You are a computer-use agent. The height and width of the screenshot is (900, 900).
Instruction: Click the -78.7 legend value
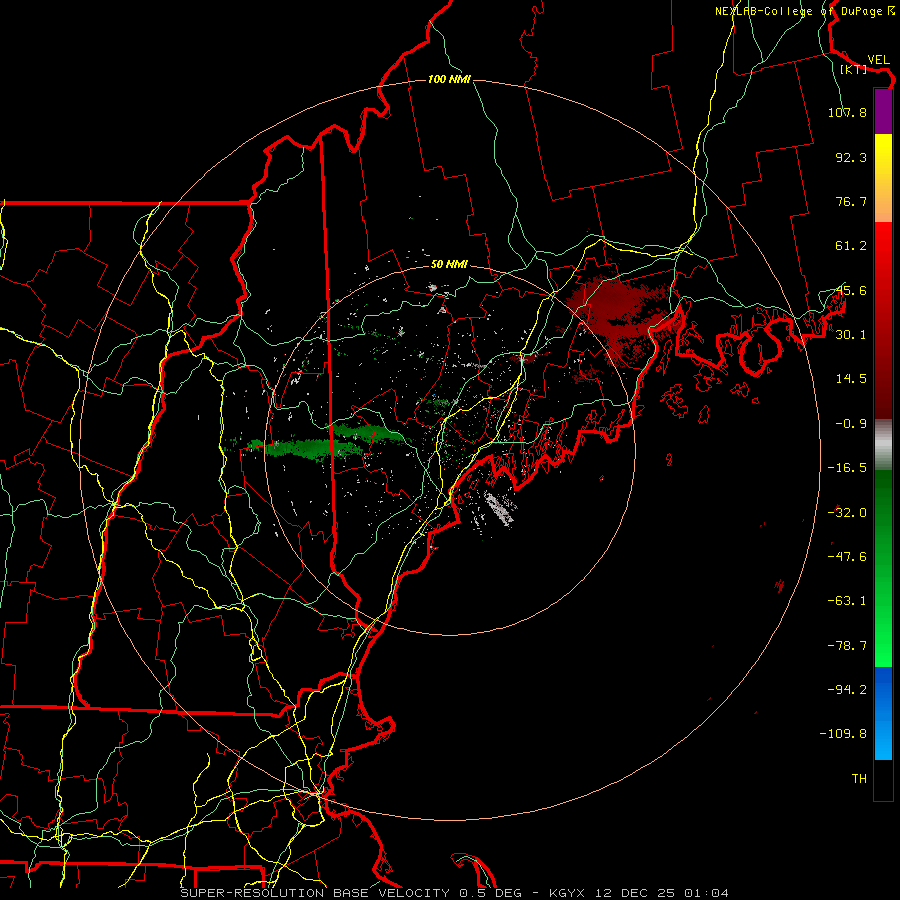click(847, 646)
